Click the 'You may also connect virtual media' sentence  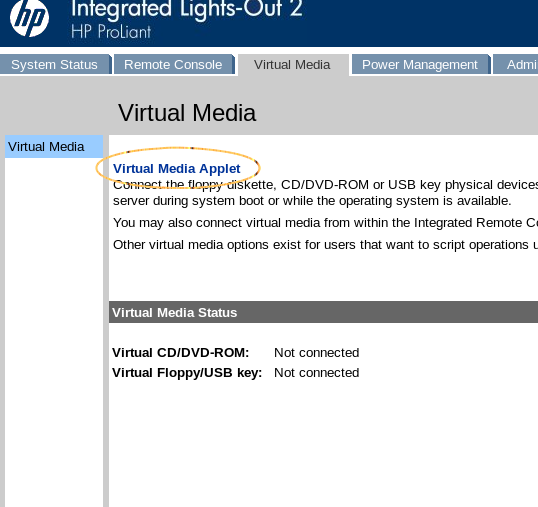pyautogui.click(x=325, y=223)
